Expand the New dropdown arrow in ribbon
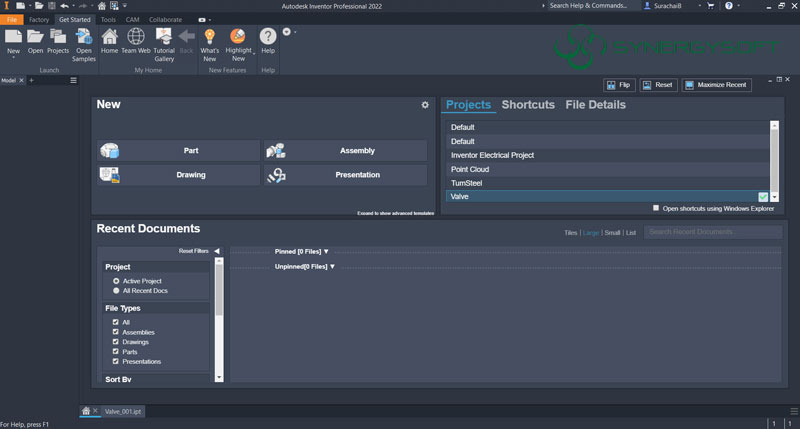Screen dimensions: 800x429 (13, 59)
